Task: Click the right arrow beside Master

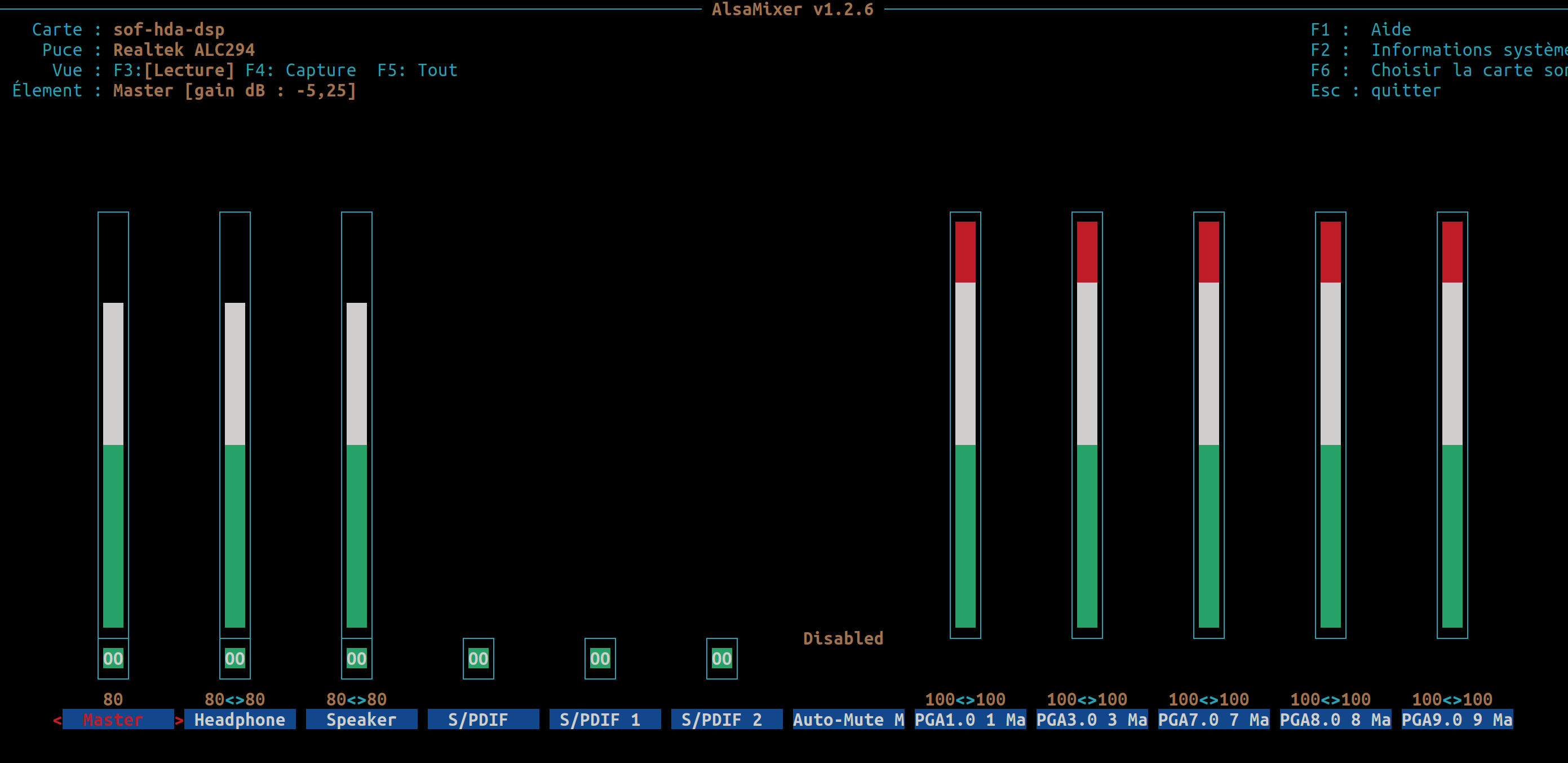Action: tap(179, 720)
